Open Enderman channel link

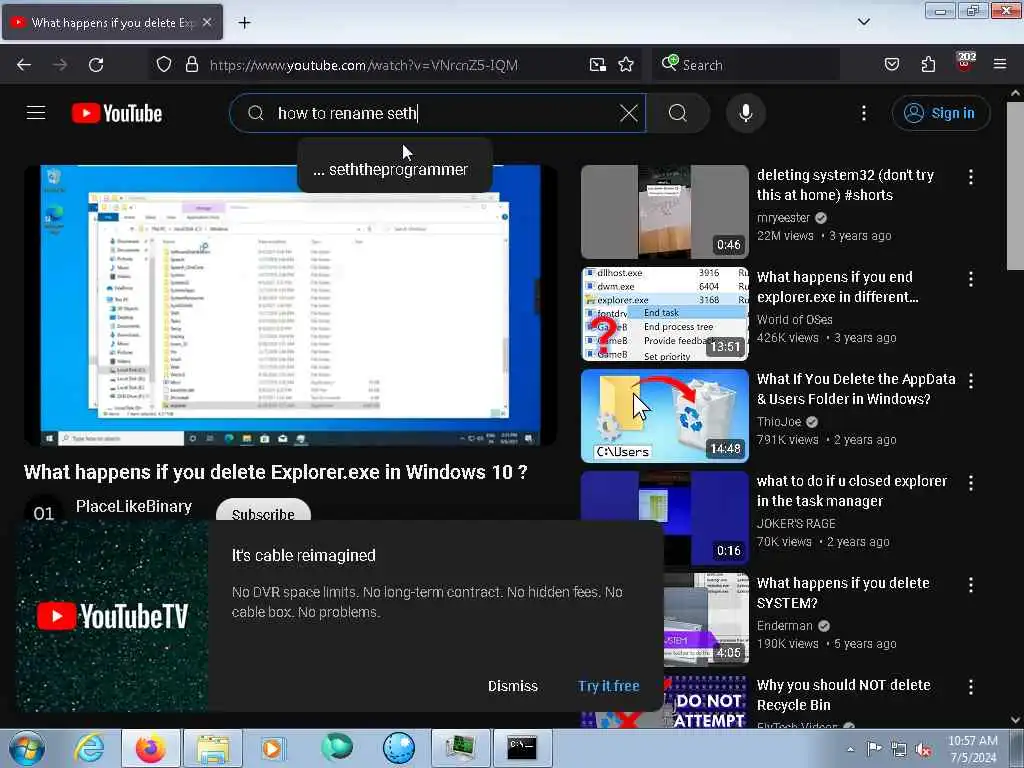point(784,625)
